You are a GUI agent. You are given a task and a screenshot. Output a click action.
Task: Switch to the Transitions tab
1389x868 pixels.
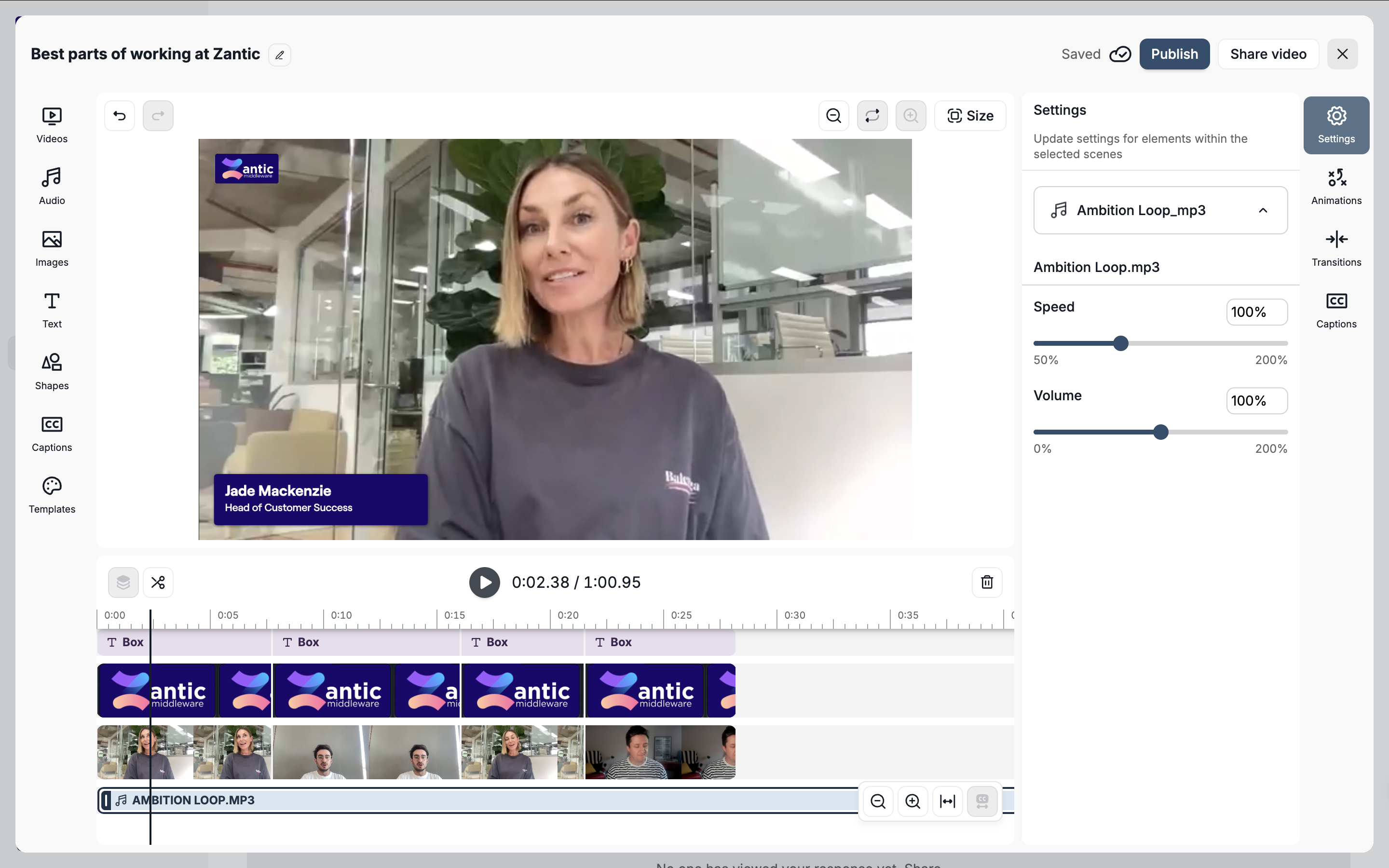pos(1335,248)
